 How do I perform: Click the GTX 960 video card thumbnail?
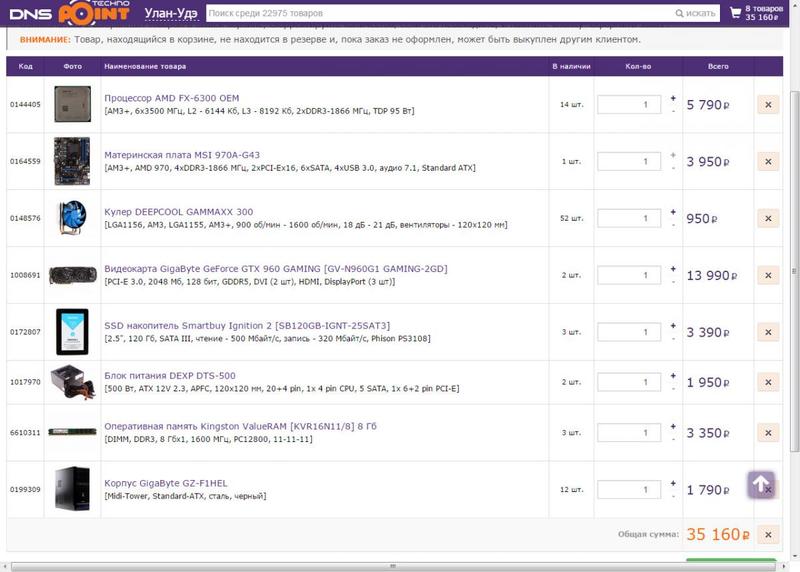72,275
